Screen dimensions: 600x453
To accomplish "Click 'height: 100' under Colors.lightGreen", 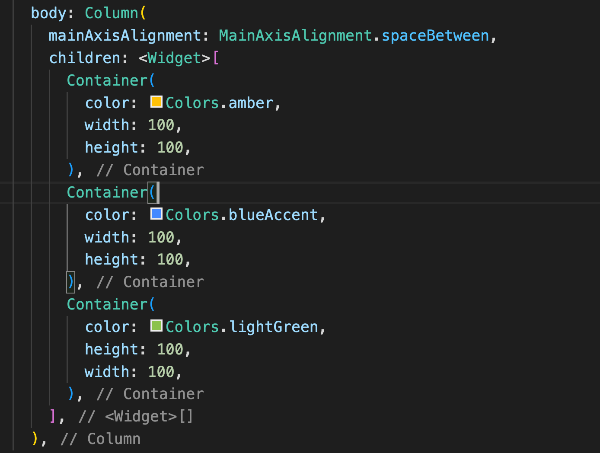I will click(x=134, y=349).
